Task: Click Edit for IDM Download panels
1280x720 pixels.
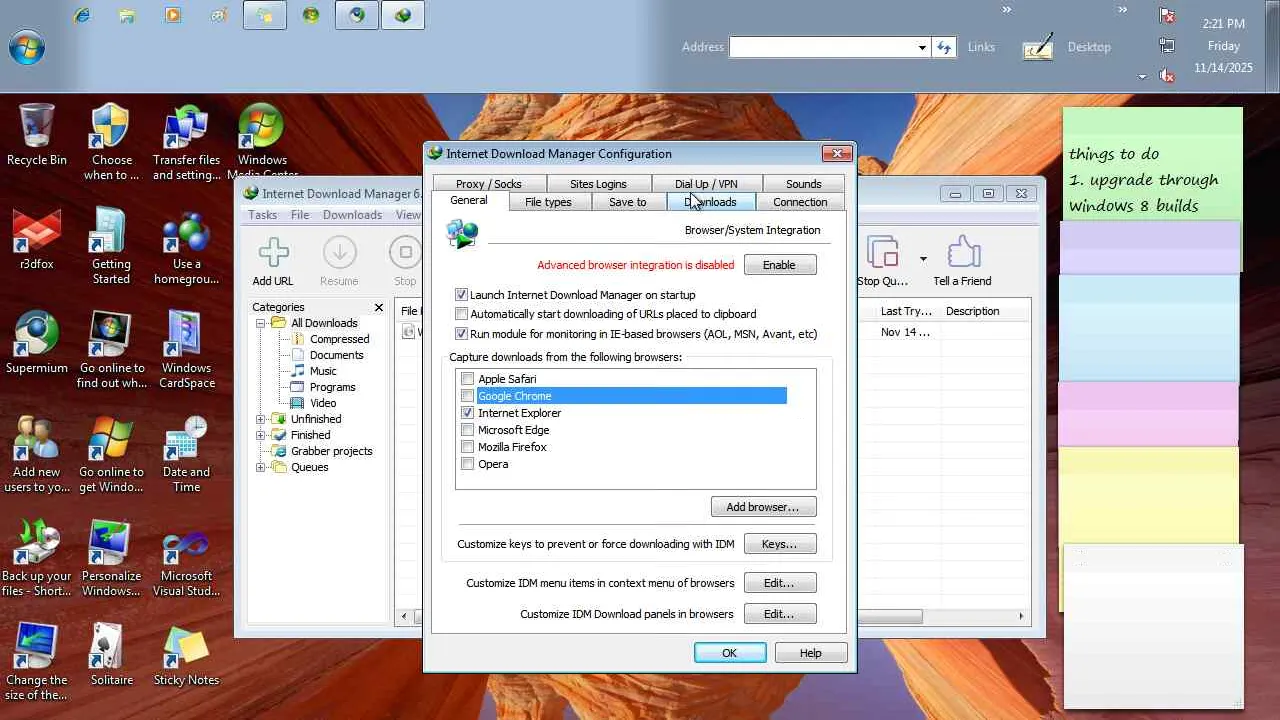Action: pos(779,614)
